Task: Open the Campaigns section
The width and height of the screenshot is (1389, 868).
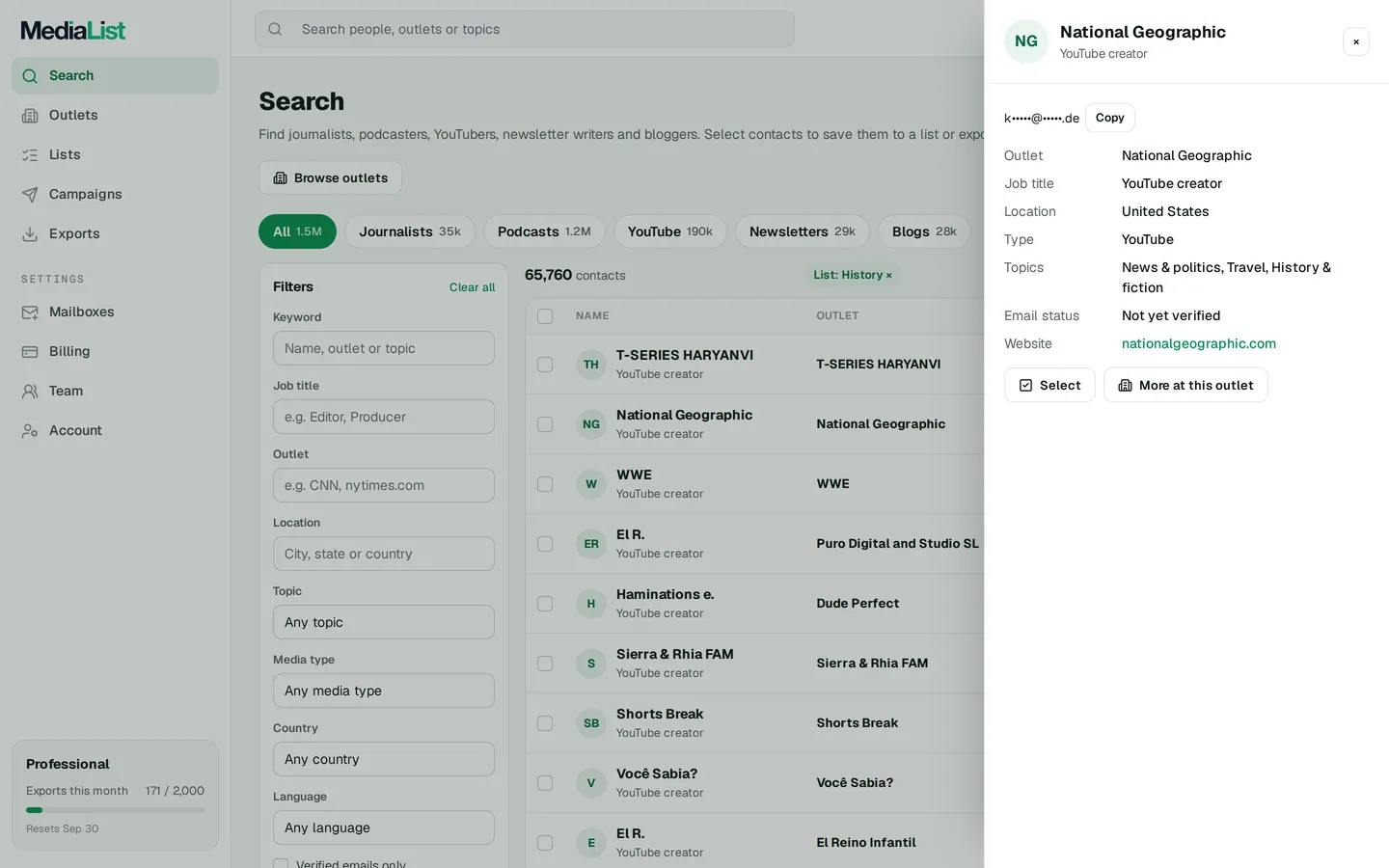Action: pyautogui.click(x=115, y=194)
